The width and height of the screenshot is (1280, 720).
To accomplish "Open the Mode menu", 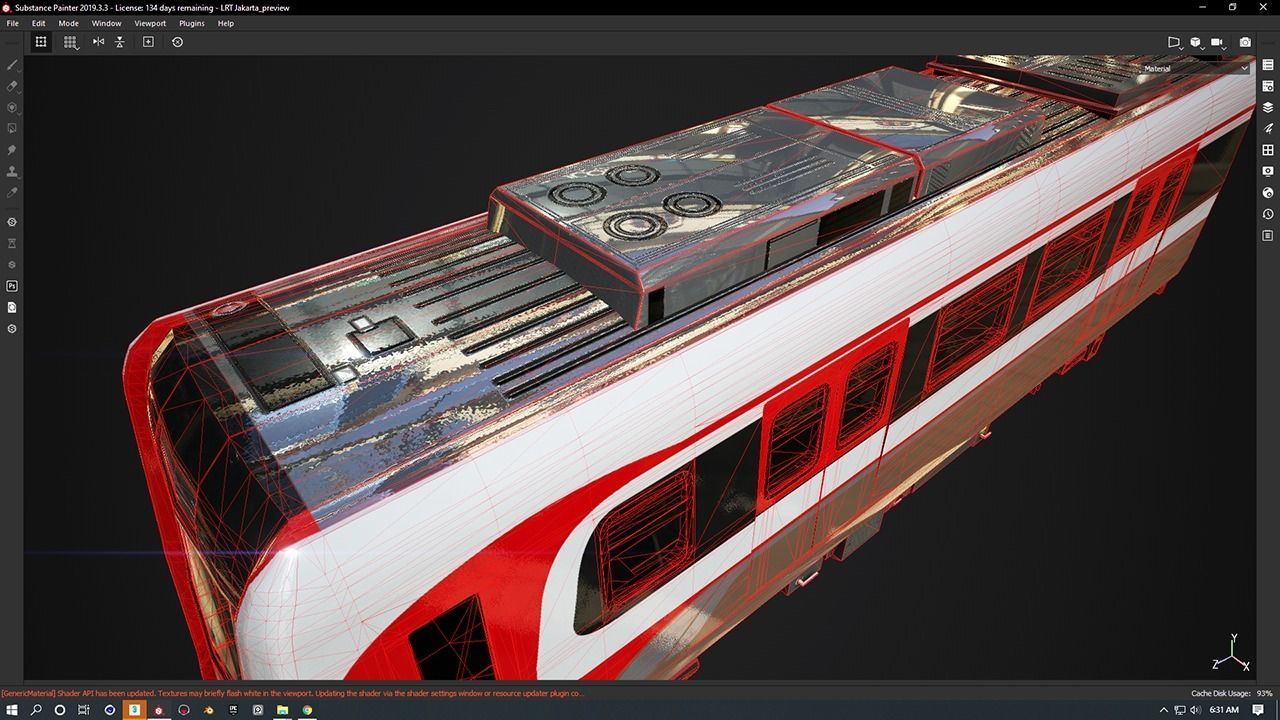I will point(68,23).
